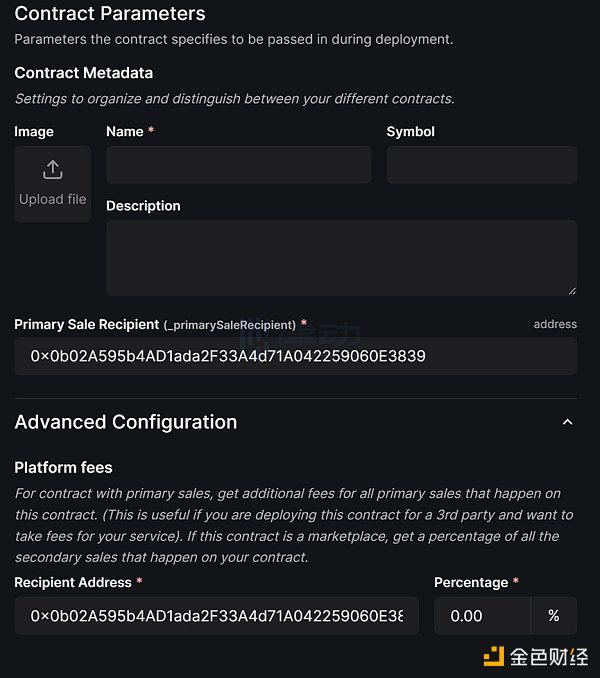This screenshot has height=678, width=600.
Task: Click the Percentage label text
Action: 470,582
